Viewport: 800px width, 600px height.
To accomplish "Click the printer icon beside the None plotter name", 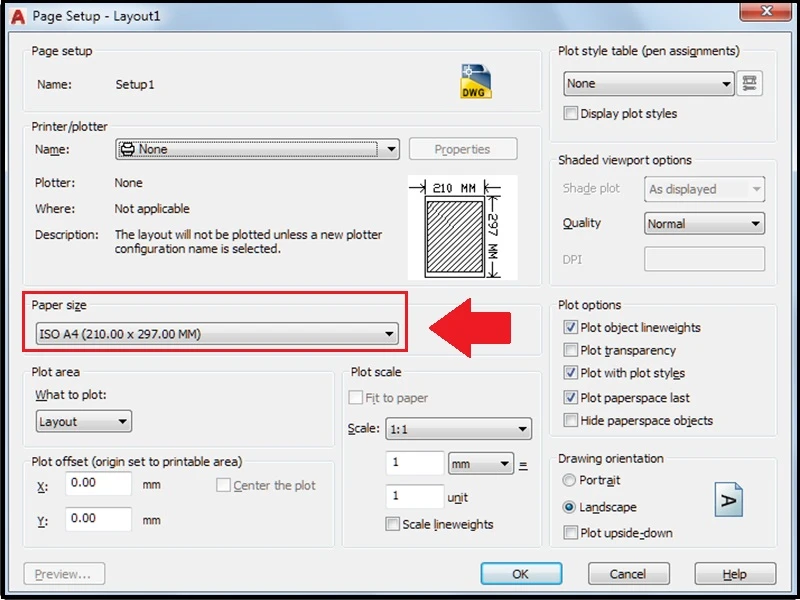I will [x=130, y=148].
